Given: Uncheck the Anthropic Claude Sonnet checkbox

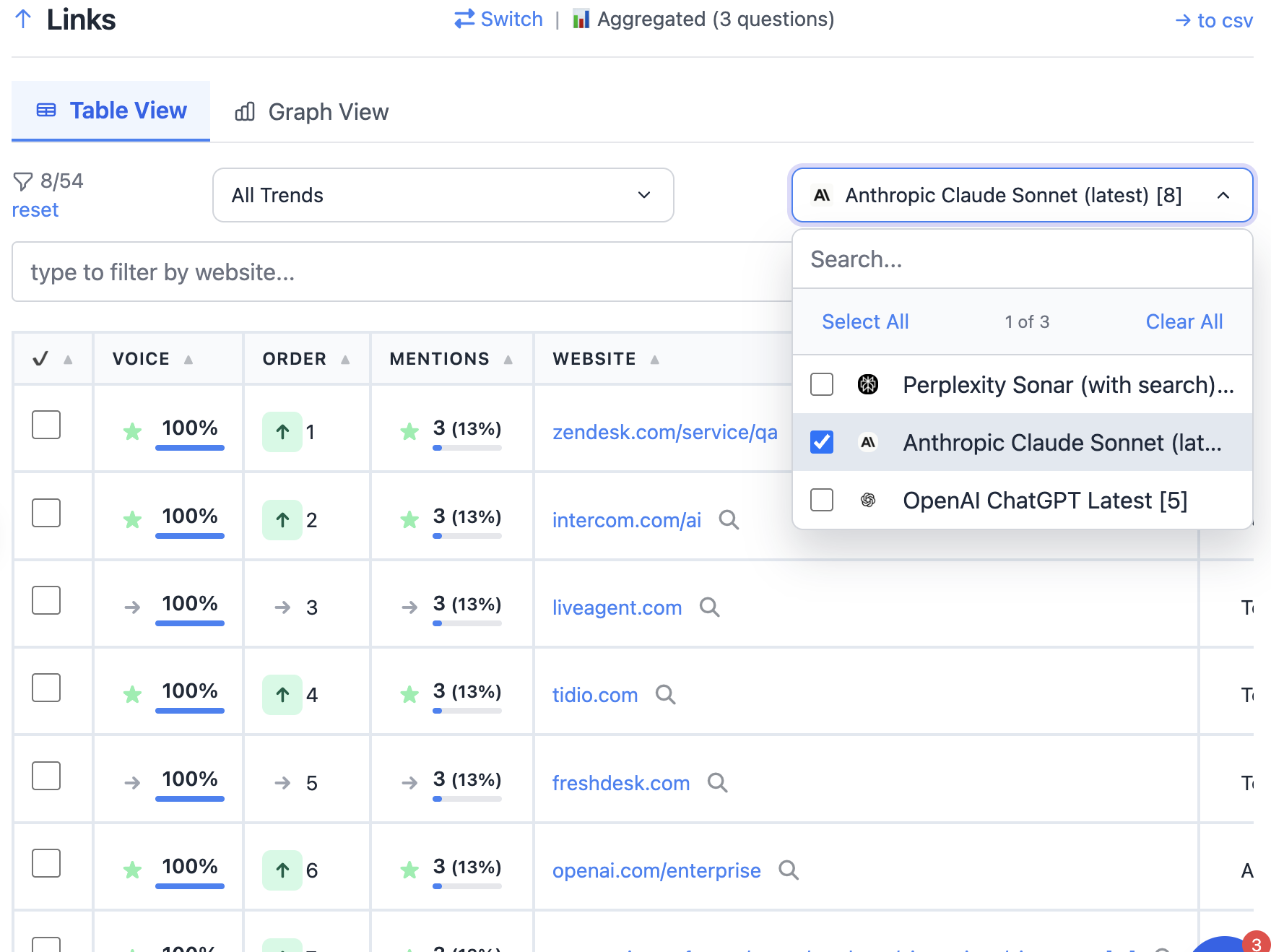Looking at the screenshot, I should 822,442.
